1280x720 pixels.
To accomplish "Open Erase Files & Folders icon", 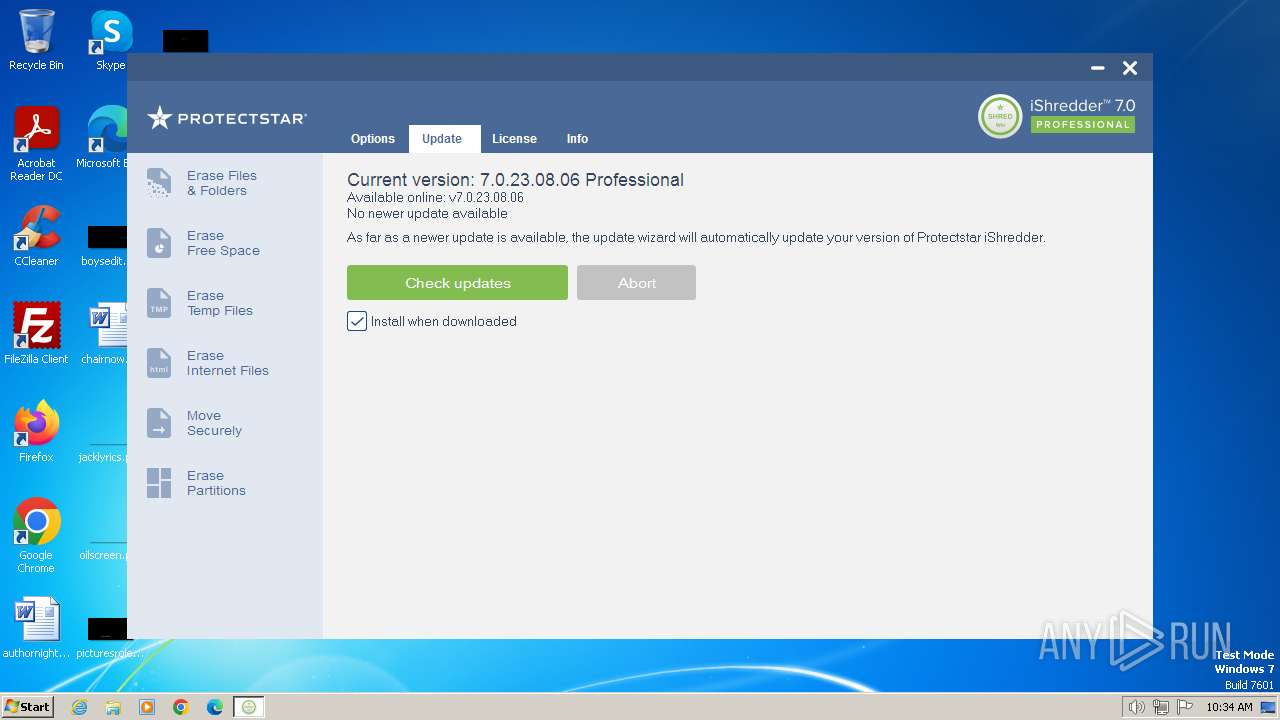I will (159, 183).
